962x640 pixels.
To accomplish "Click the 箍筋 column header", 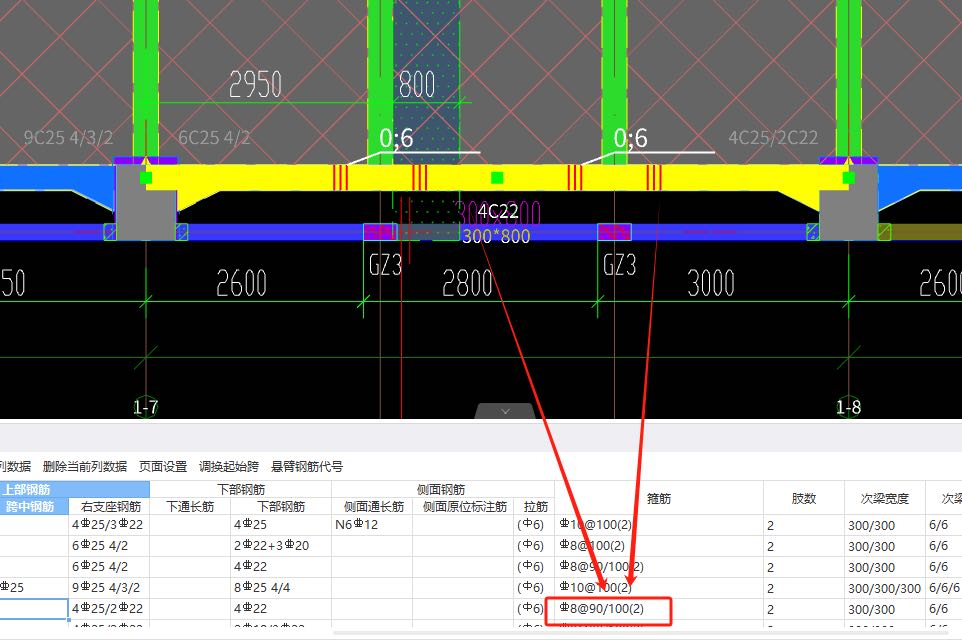I will (x=659, y=498).
